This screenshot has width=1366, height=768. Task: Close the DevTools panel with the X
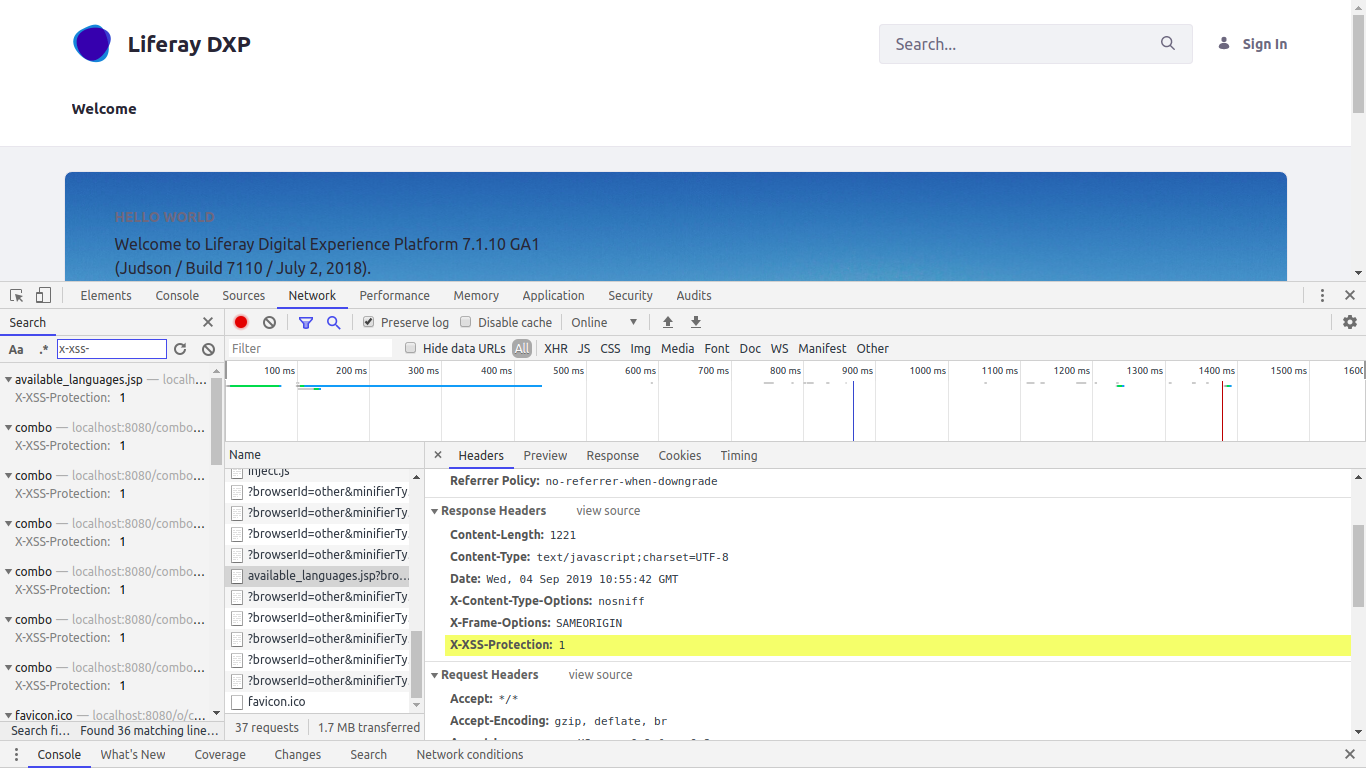pos(1350,296)
